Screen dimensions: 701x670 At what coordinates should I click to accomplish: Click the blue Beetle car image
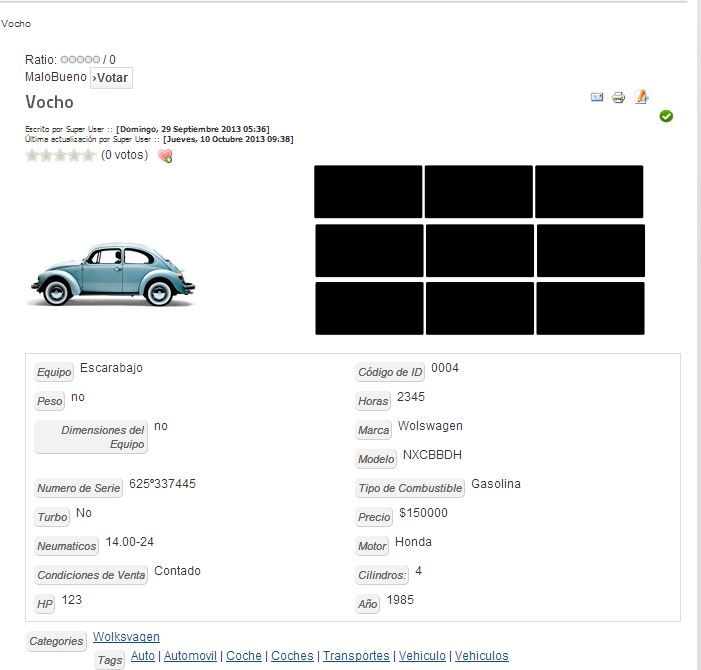(112, 274)
